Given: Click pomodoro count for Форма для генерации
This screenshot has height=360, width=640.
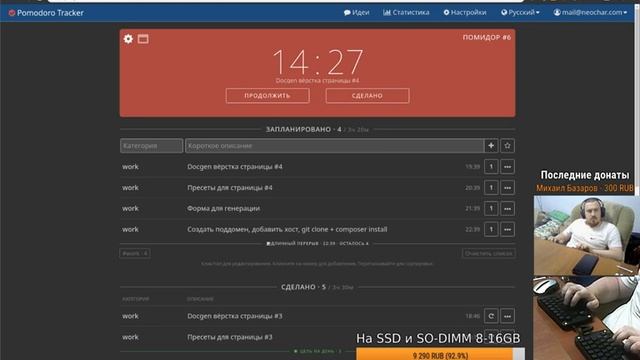Looking at the screenshot, I should [491, 209].
